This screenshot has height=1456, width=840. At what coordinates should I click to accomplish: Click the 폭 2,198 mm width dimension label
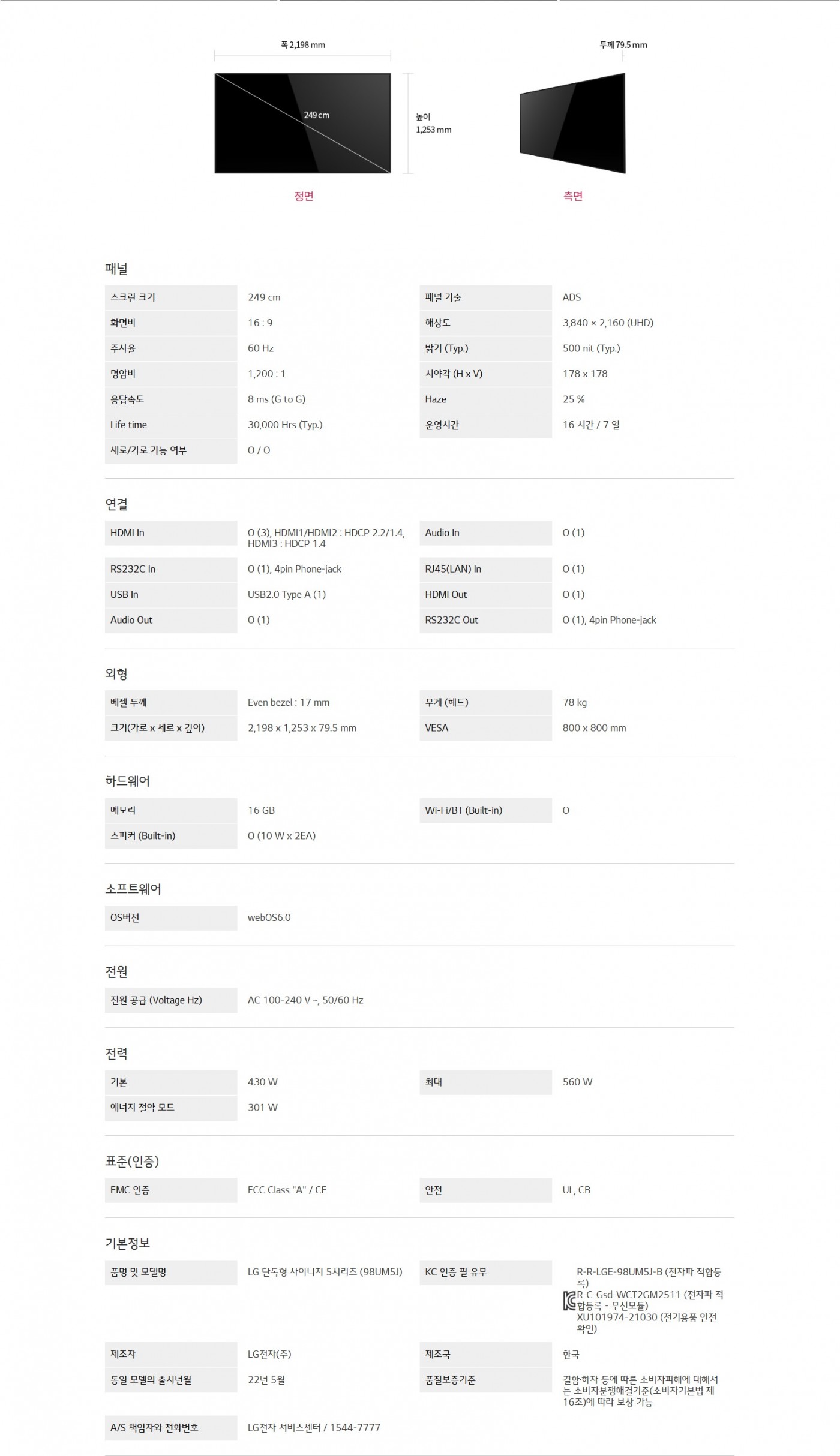303,45
